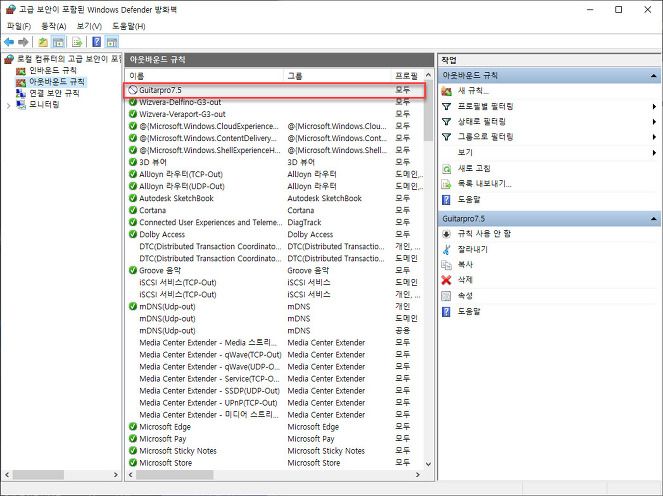This screenshot has width=663, height=496.
Task: Open the 보기 submenu arrow in actions
Action: tap(654, 152)
